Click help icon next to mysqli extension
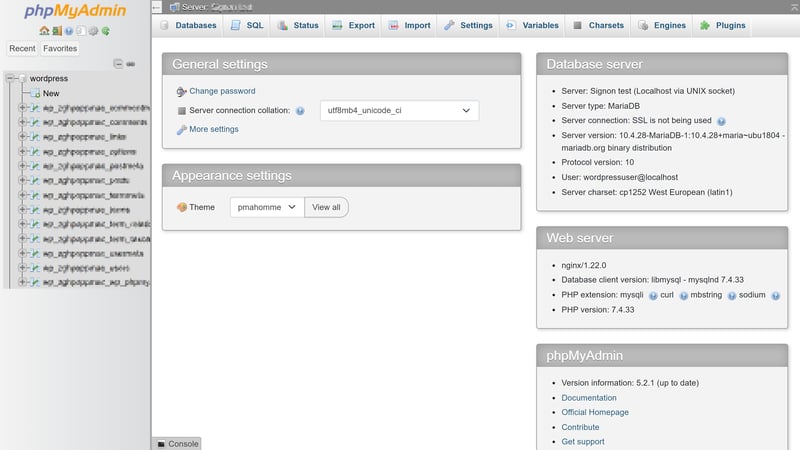Screen dimensions: 800x450 [x=653, y=296]
